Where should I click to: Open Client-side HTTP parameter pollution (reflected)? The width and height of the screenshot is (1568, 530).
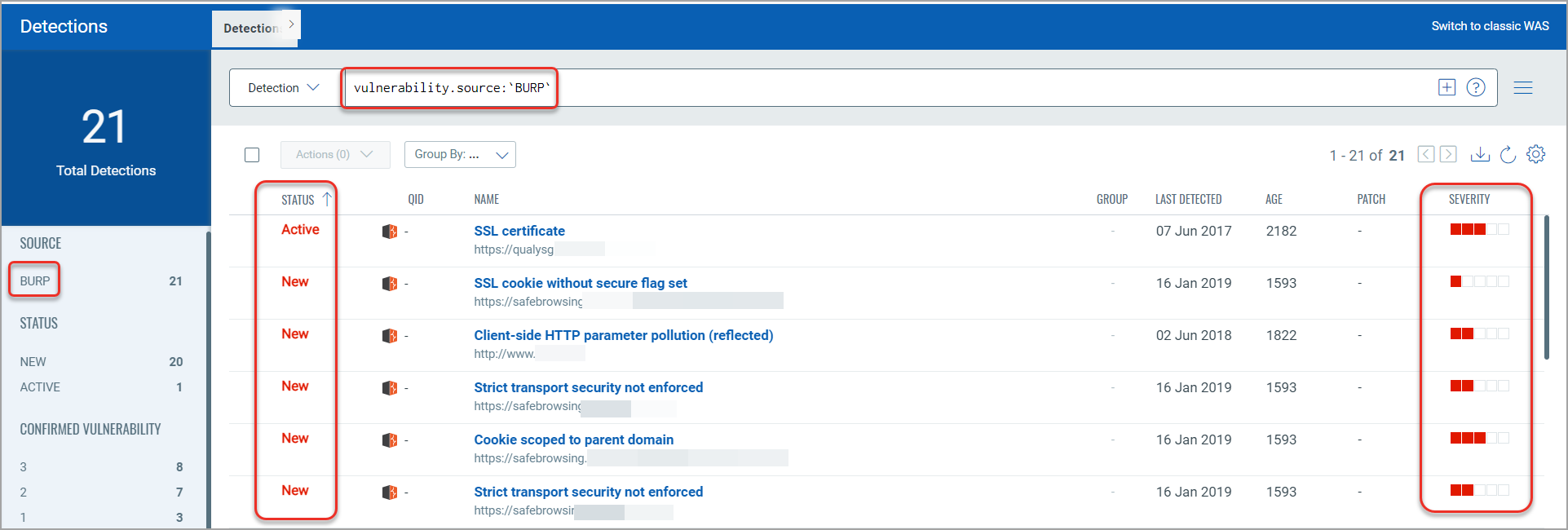click(x=624, y=335)
